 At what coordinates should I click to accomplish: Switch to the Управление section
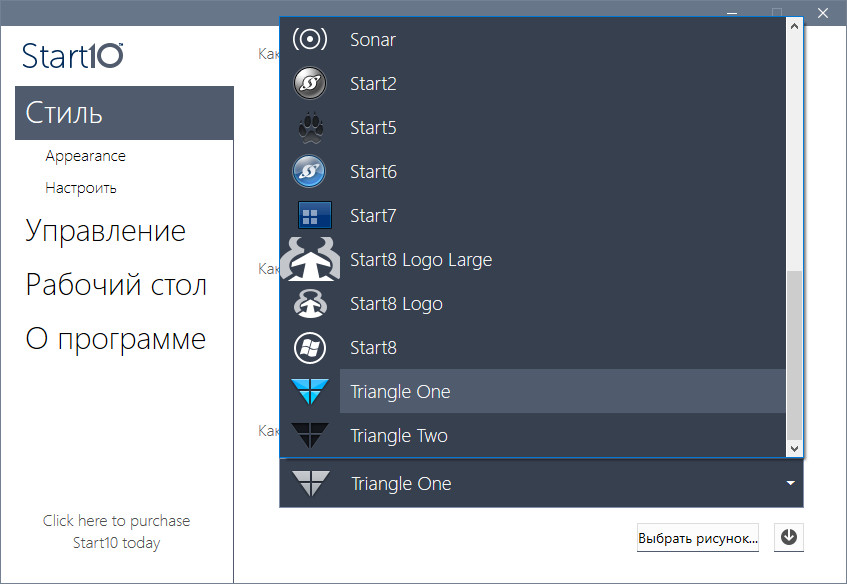pyautogui.click(x=106, y=231)
